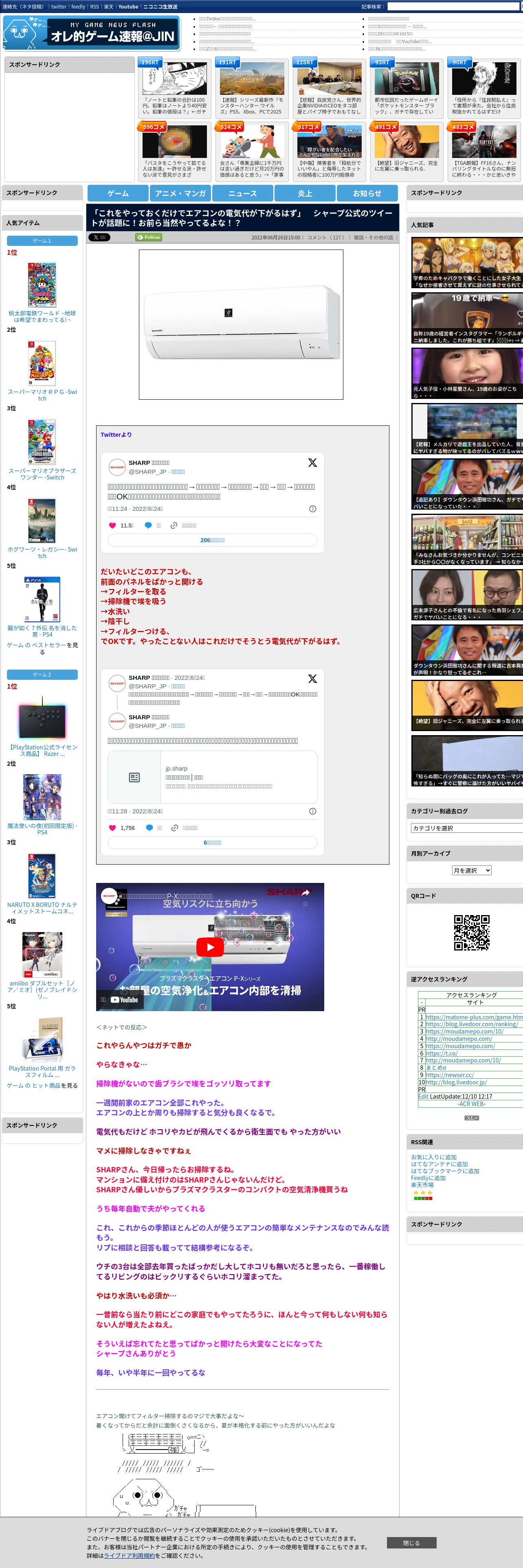This screenshot has width=523, height=1568.
Task: Open the 炎上 navigation tab
Action: [x=305, y=193]
